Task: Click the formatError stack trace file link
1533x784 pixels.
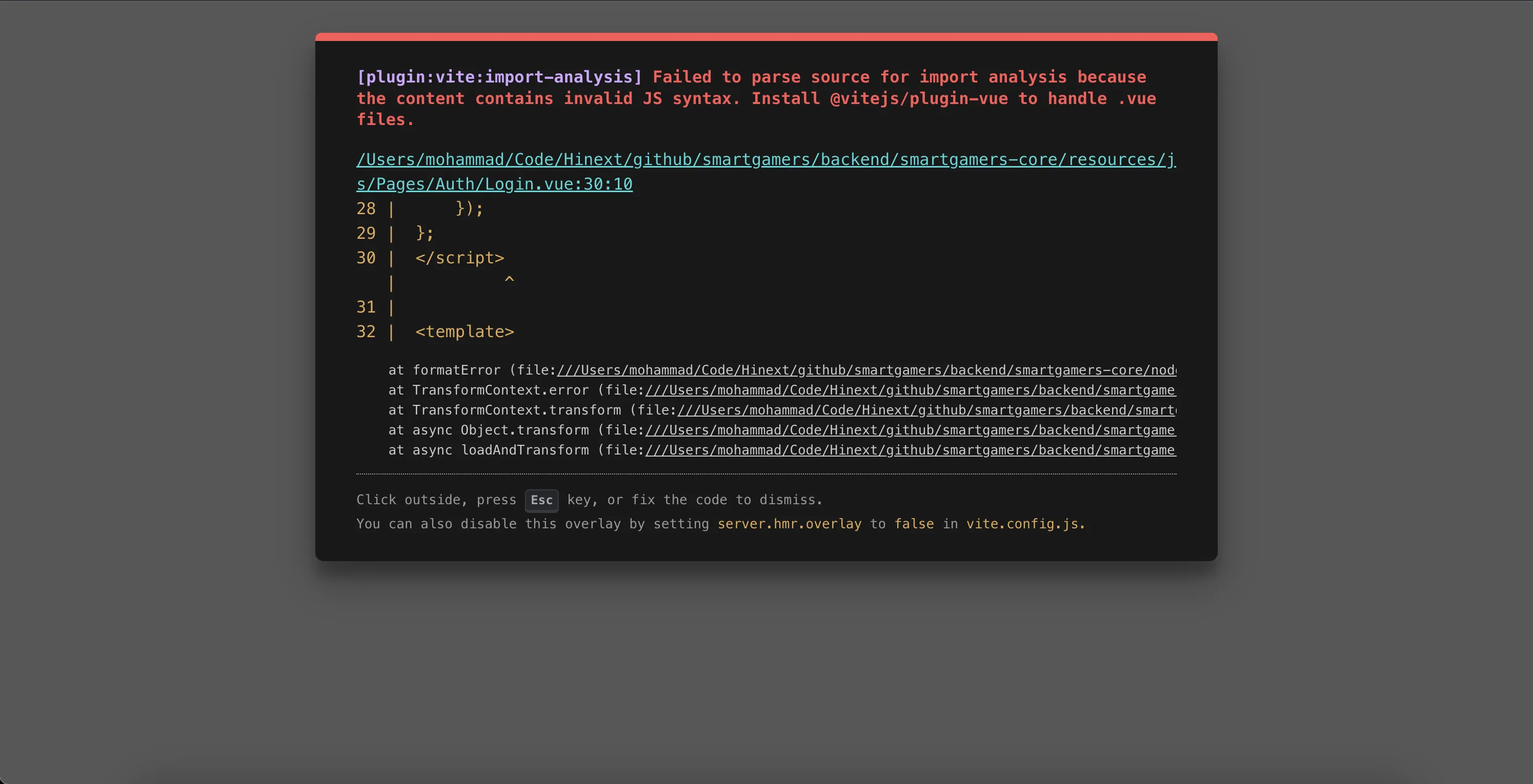Action: pyautogui.click(x=866, y=370)
